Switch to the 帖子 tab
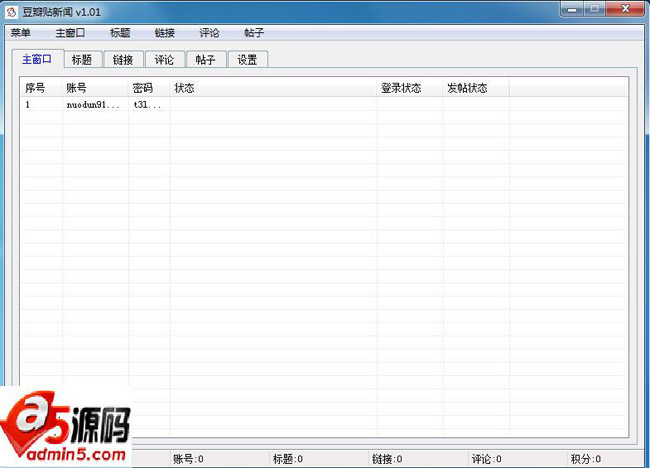 pyautogui.click(x=206, y=60)
